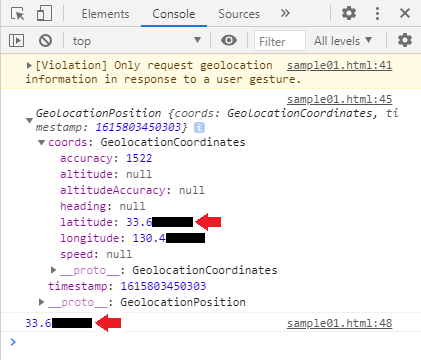Open the sample01.html:41 source link

click(x=339, y=65)
